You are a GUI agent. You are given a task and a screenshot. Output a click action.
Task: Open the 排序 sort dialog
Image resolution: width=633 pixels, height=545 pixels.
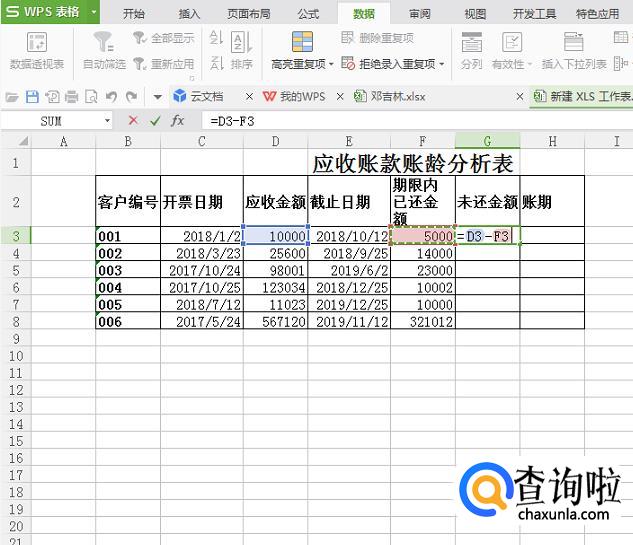[242, 50]
